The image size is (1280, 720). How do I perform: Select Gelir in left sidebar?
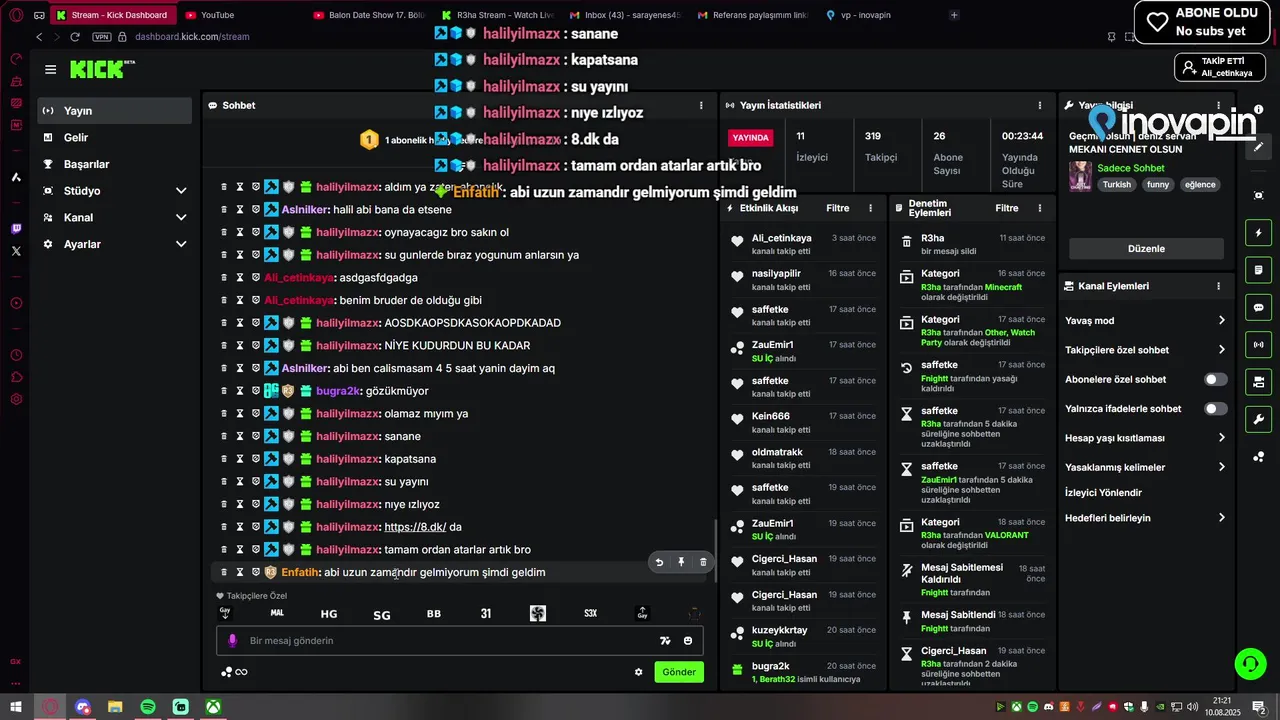tap(115, 138)
